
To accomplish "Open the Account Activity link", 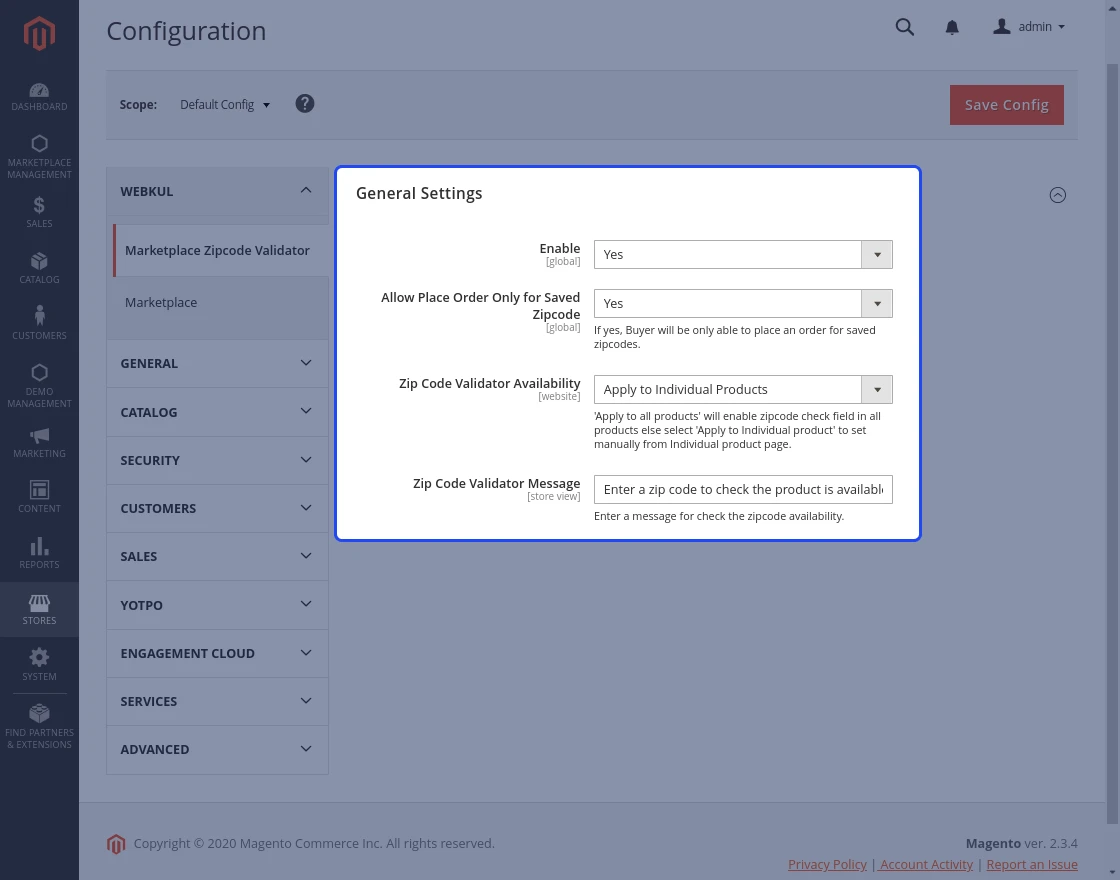I will click(x=926, y=864).
